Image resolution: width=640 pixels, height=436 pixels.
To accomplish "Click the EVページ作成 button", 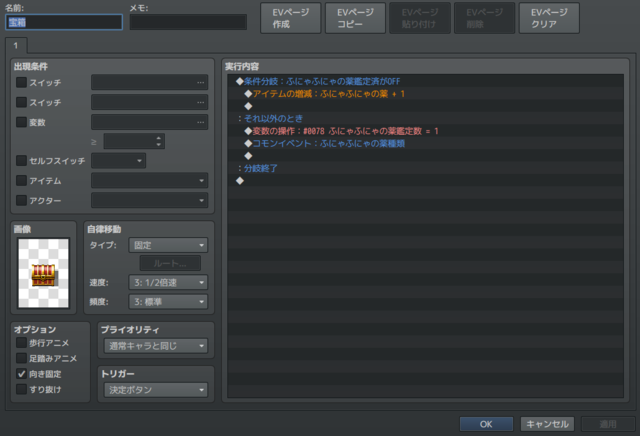I will [x=291, y=18].
